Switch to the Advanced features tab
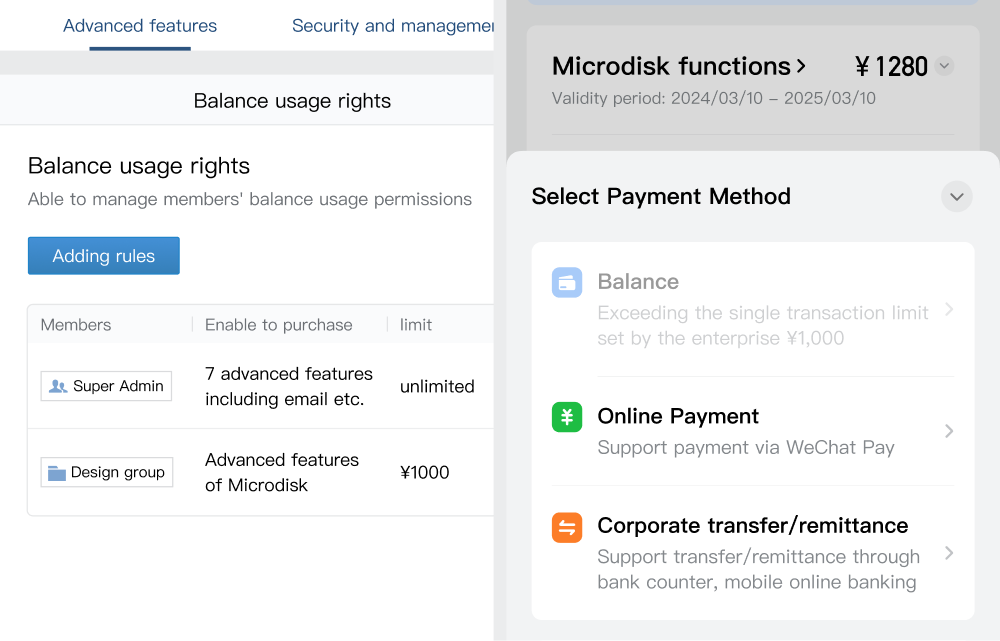 pyautogui.click(x=140, y=26)
